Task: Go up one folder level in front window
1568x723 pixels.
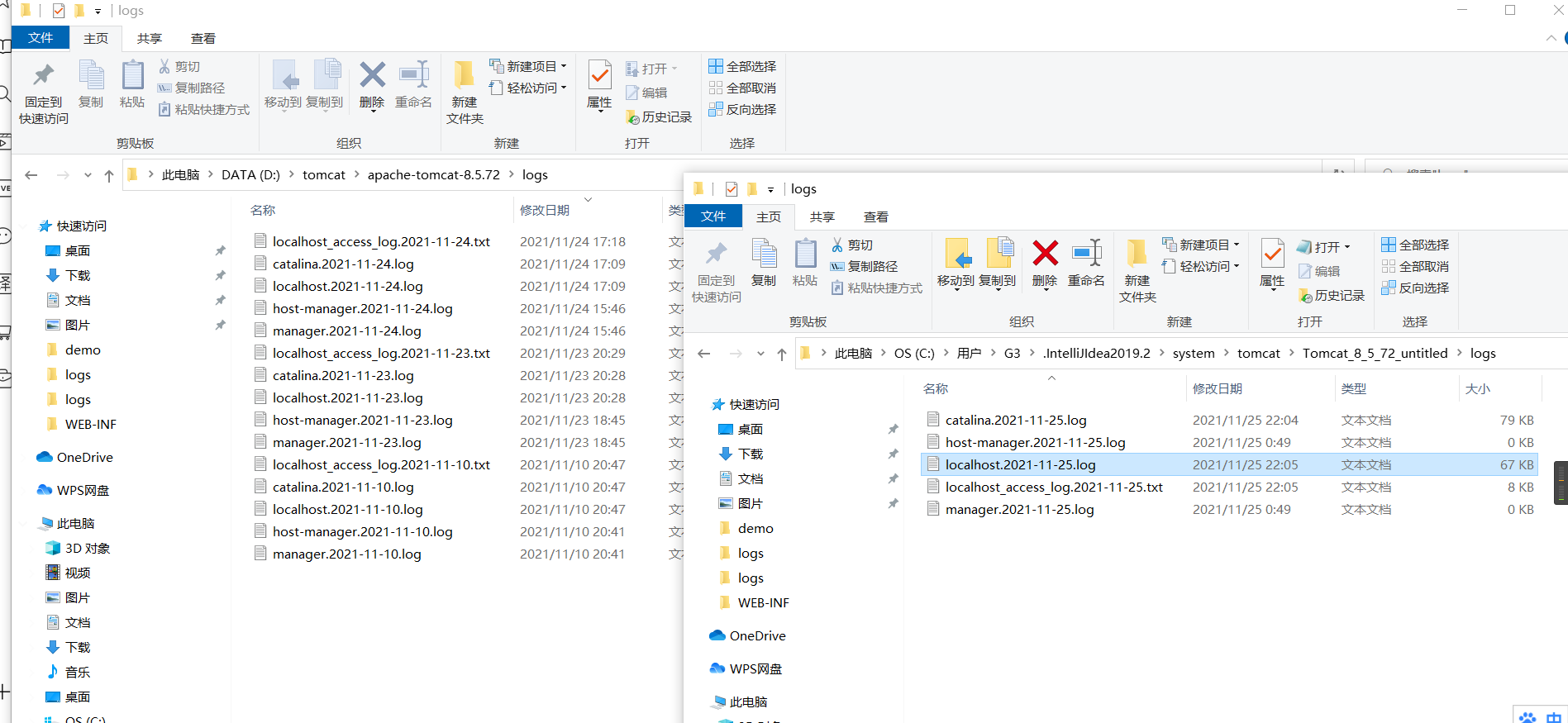Action: 782,354
